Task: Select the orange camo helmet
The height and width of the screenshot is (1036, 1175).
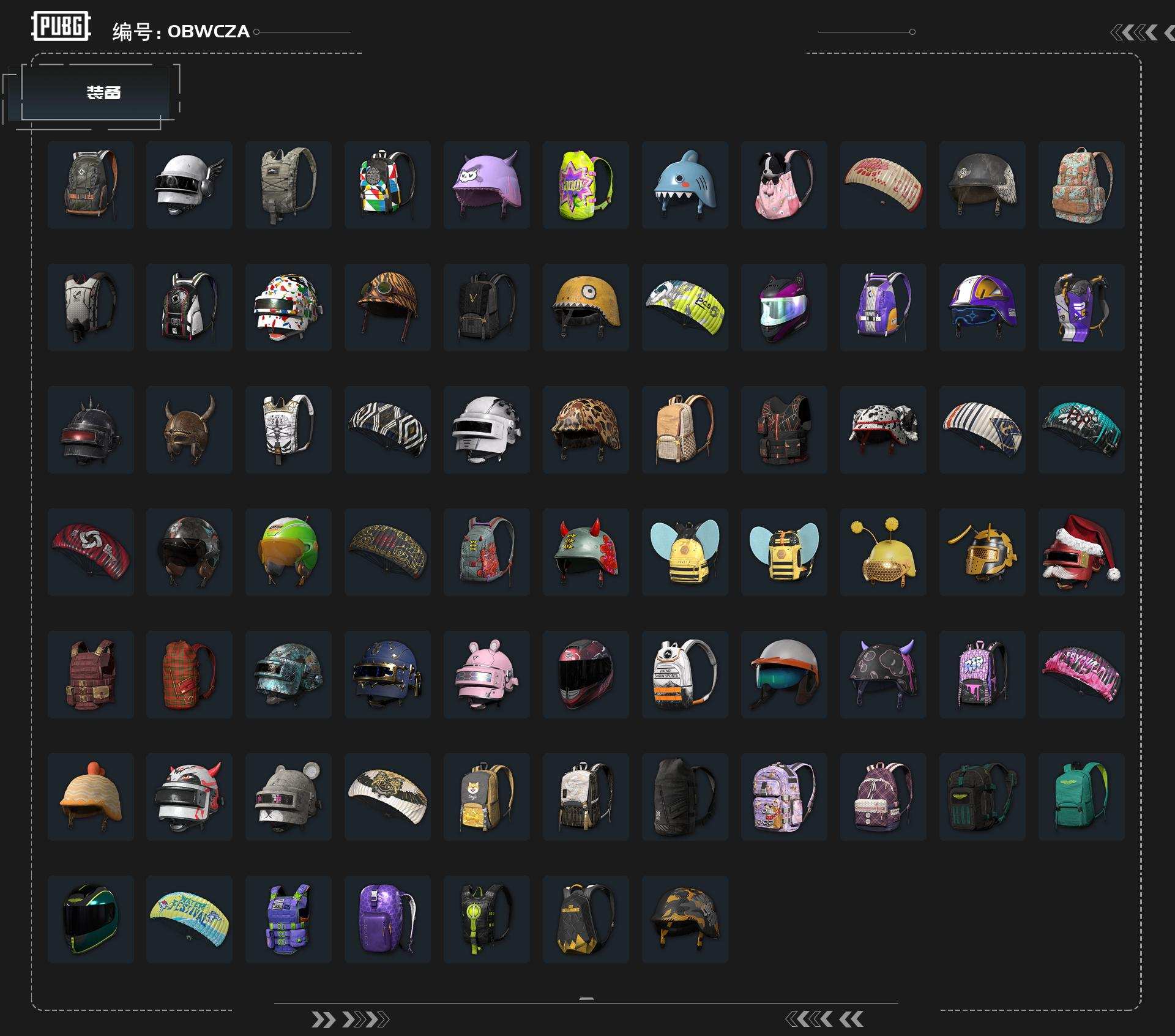Action: tap(685, 919)
